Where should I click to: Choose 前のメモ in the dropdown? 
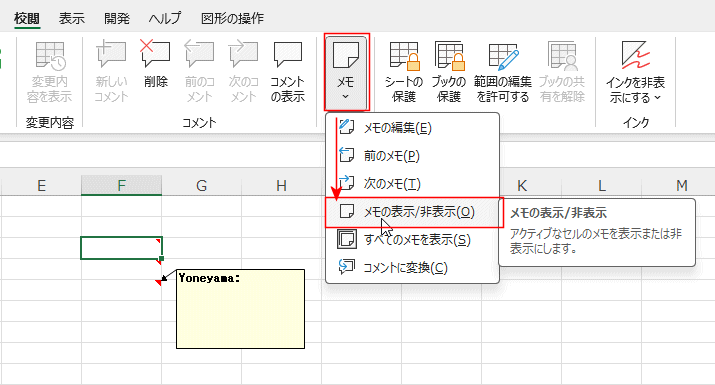412,156
